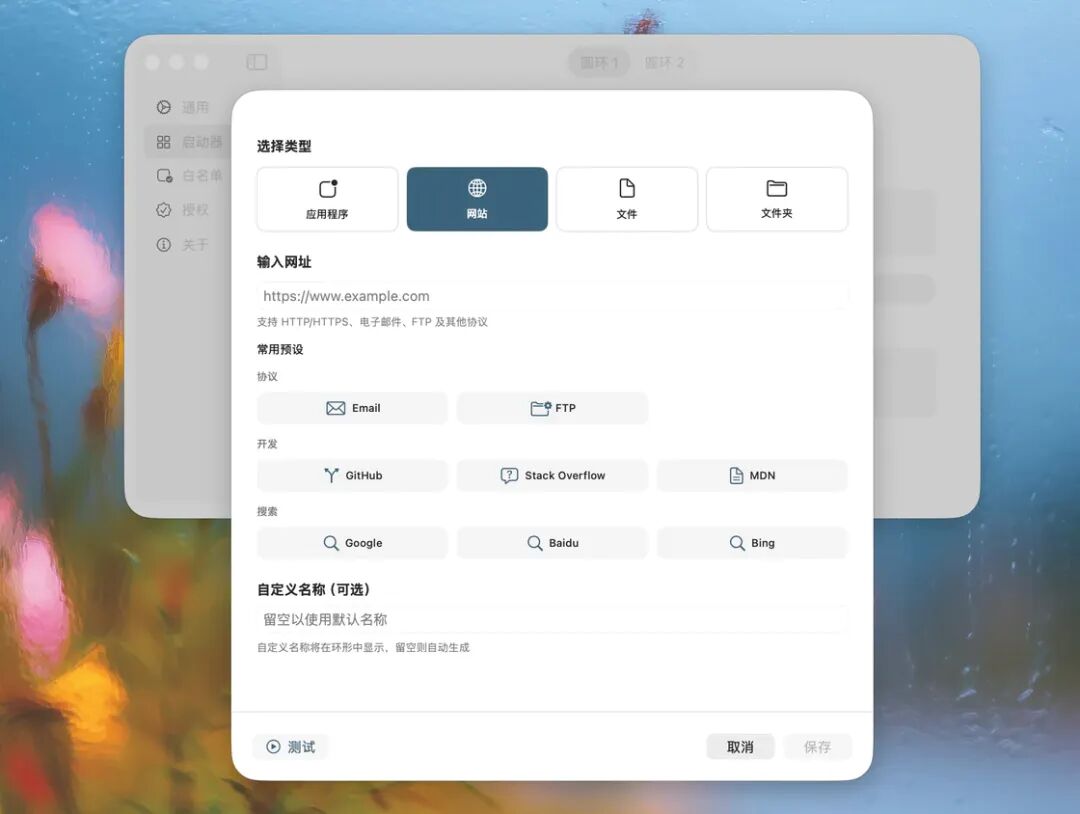Choose the GitHub developer preset
Screen dimensions: 1080x814
click(353, 476)
